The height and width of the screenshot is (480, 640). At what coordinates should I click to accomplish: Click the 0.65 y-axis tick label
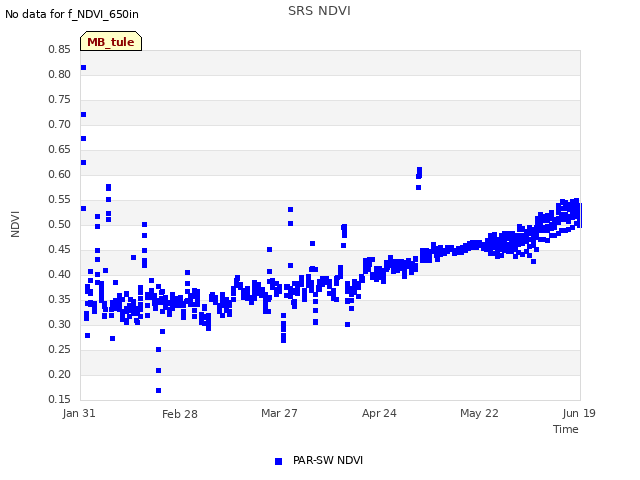(x=59, y=149)
